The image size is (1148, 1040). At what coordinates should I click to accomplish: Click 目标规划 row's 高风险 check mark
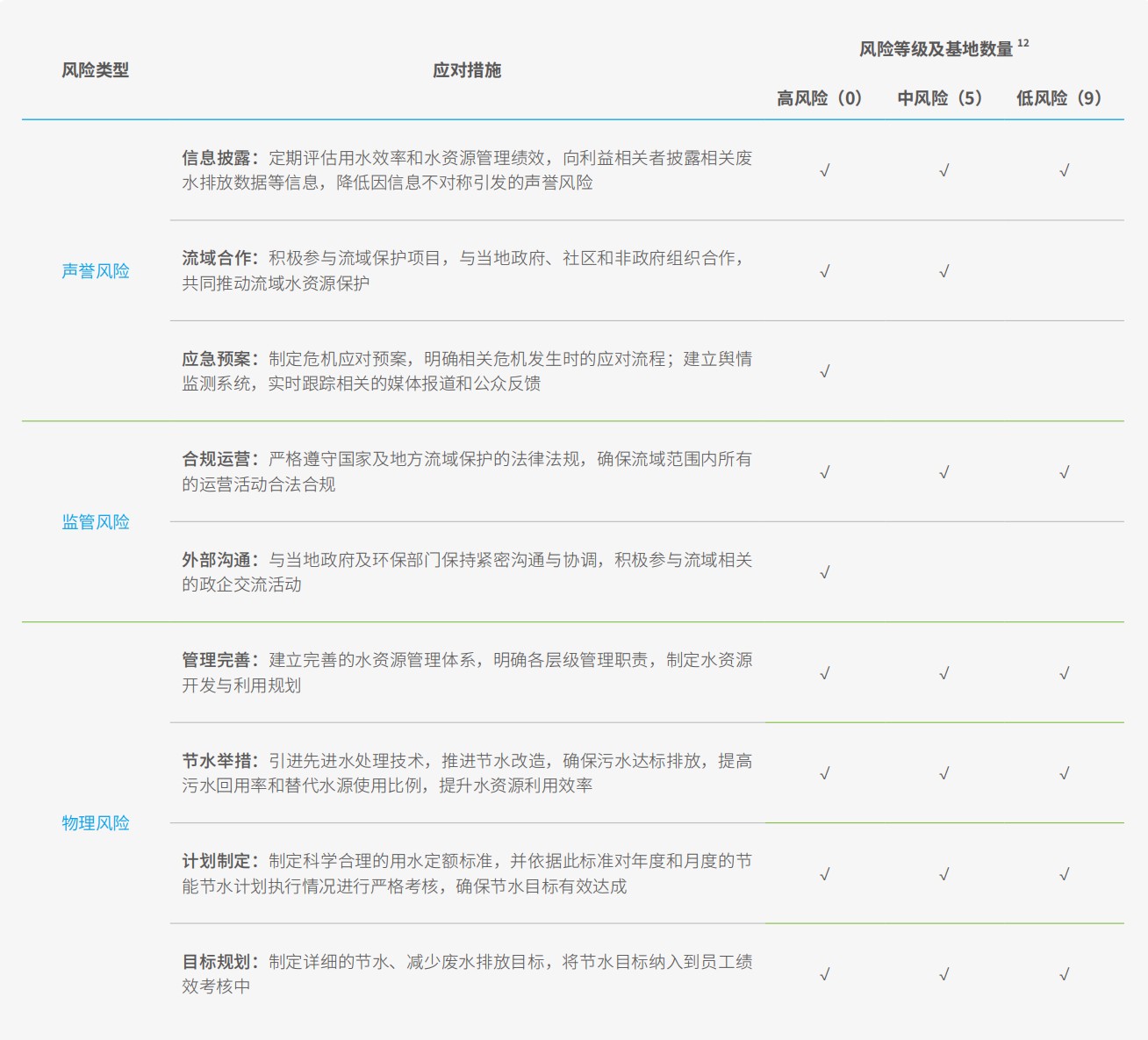[824, 974]
